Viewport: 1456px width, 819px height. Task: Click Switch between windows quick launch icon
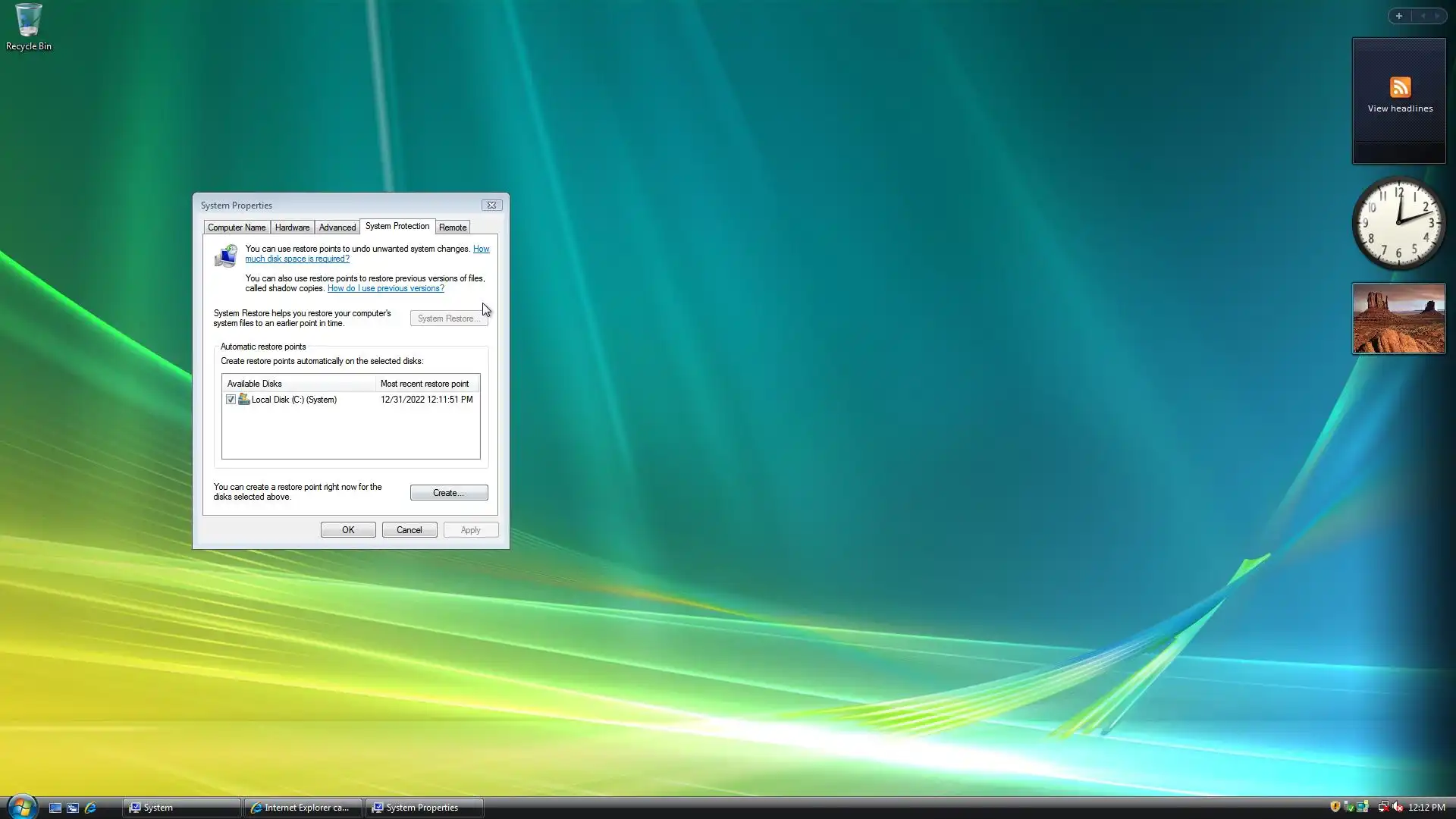click(73, 808)
